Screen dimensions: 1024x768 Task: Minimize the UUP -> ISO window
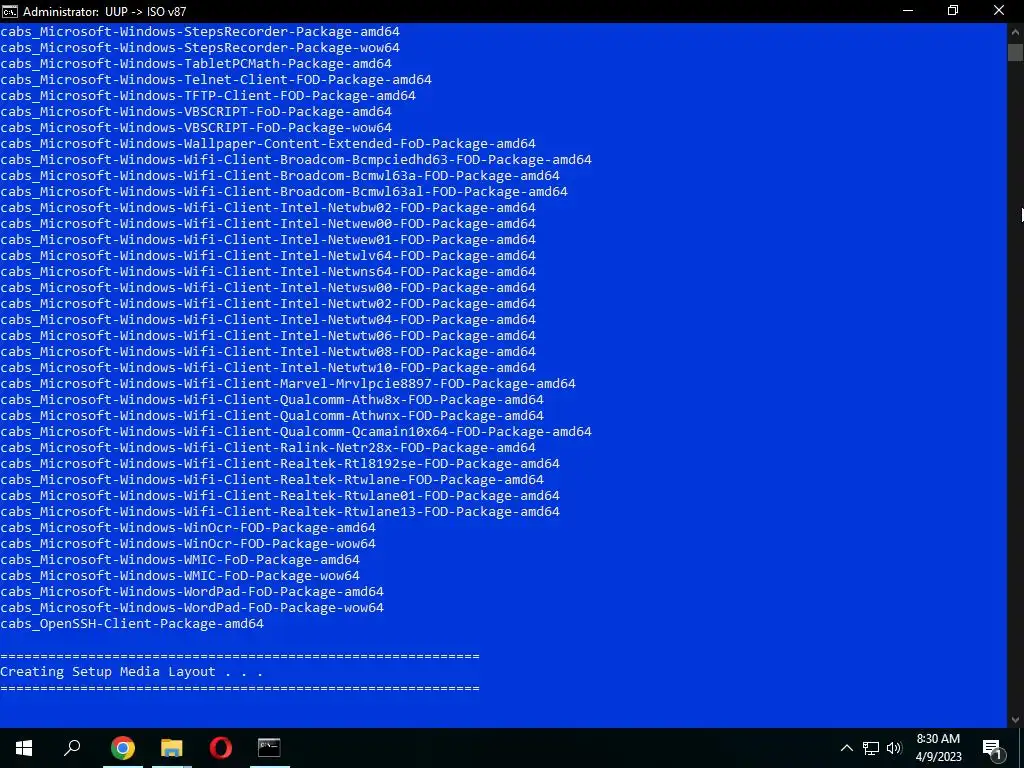point(908,11)
